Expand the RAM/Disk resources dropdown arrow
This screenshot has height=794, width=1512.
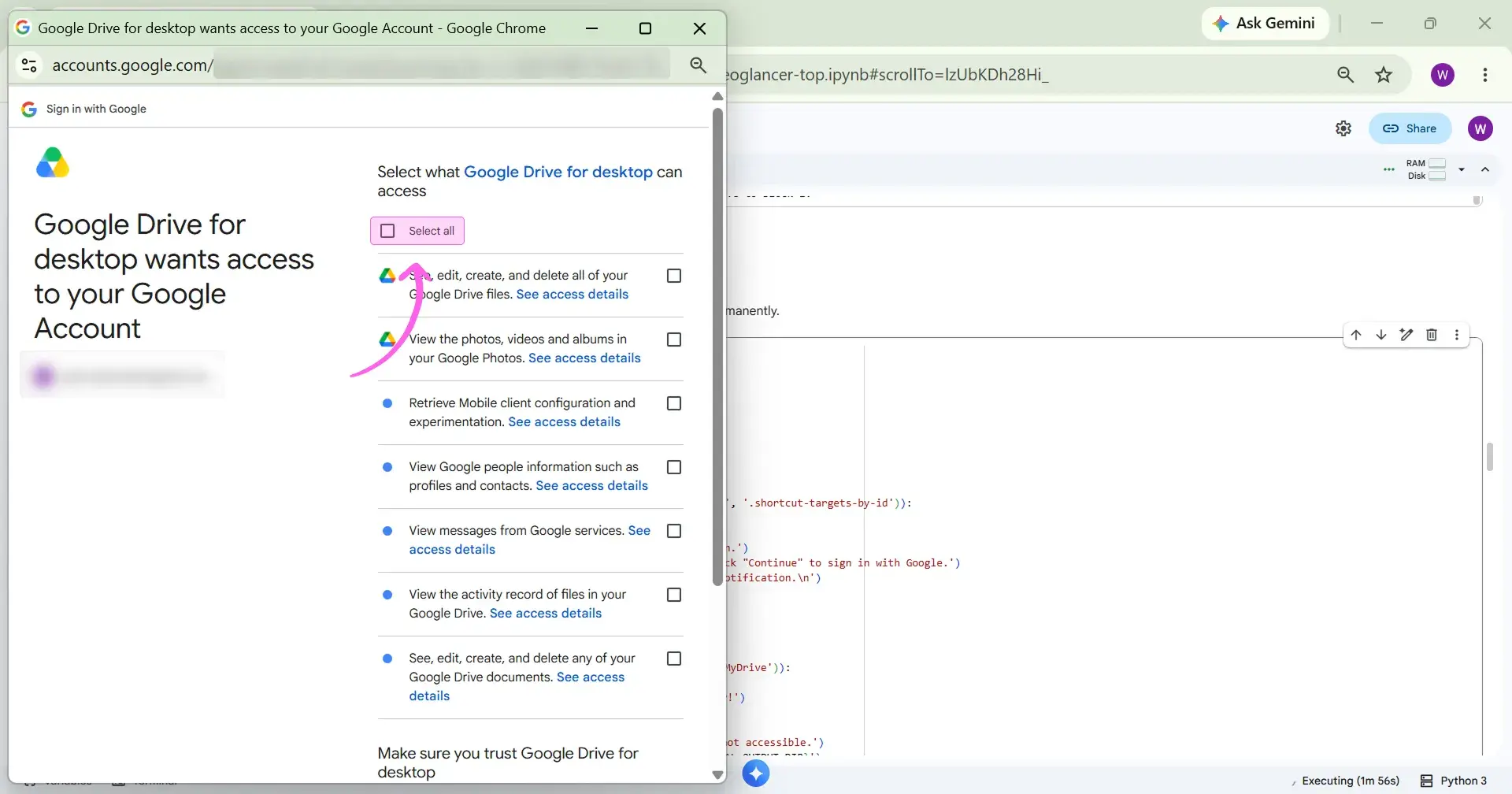[x=1462, y=169]
